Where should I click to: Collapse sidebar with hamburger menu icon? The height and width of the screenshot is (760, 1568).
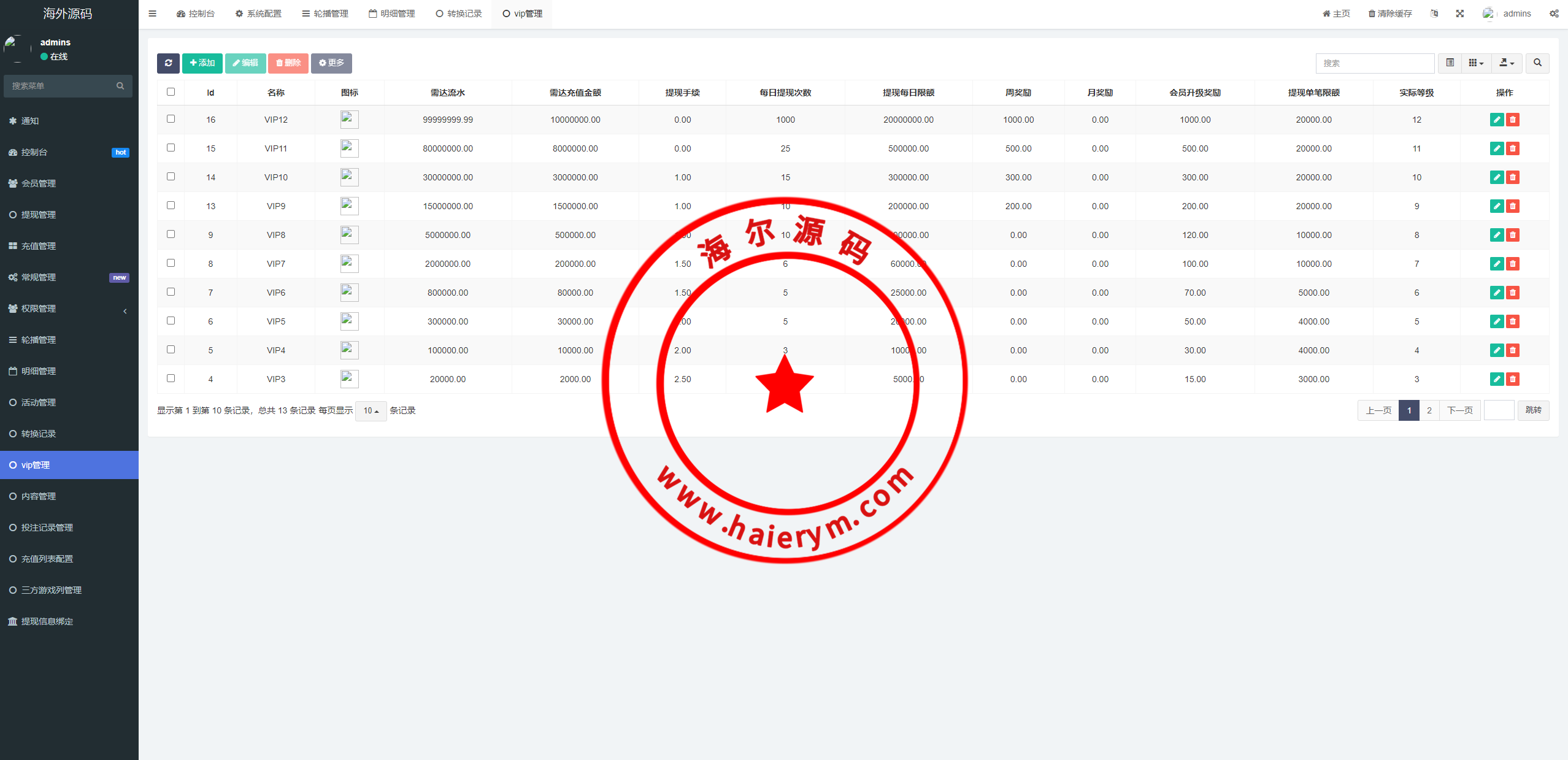[153, 13]
